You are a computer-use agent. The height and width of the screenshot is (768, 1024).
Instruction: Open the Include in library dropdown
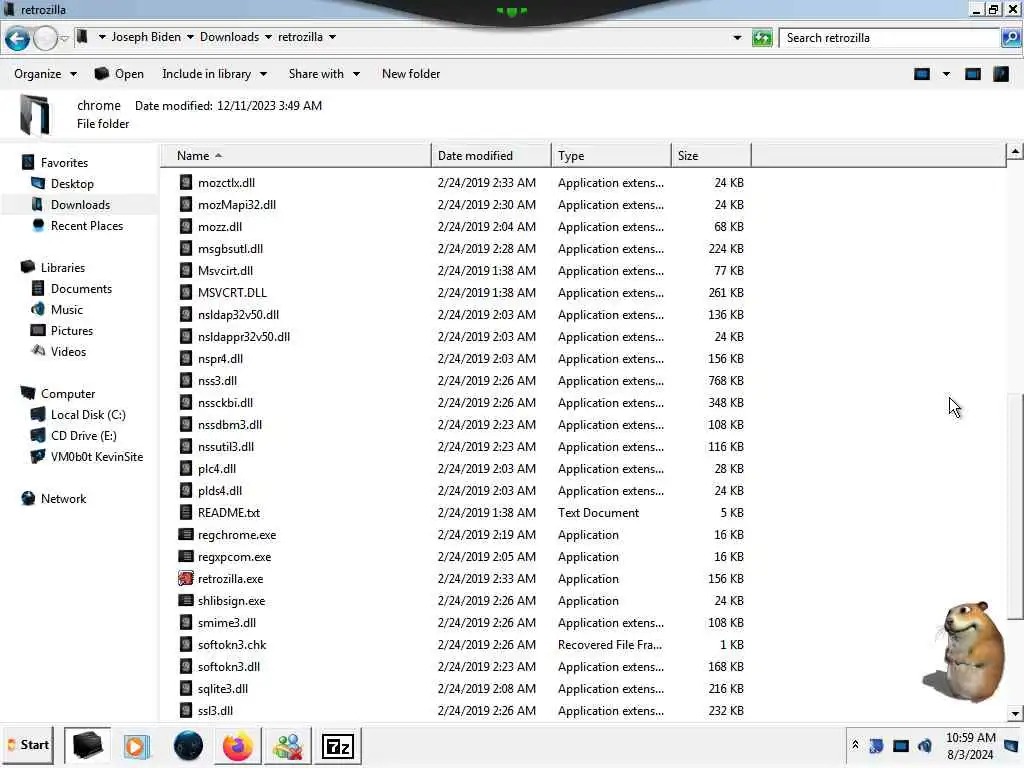coord(214,74)
